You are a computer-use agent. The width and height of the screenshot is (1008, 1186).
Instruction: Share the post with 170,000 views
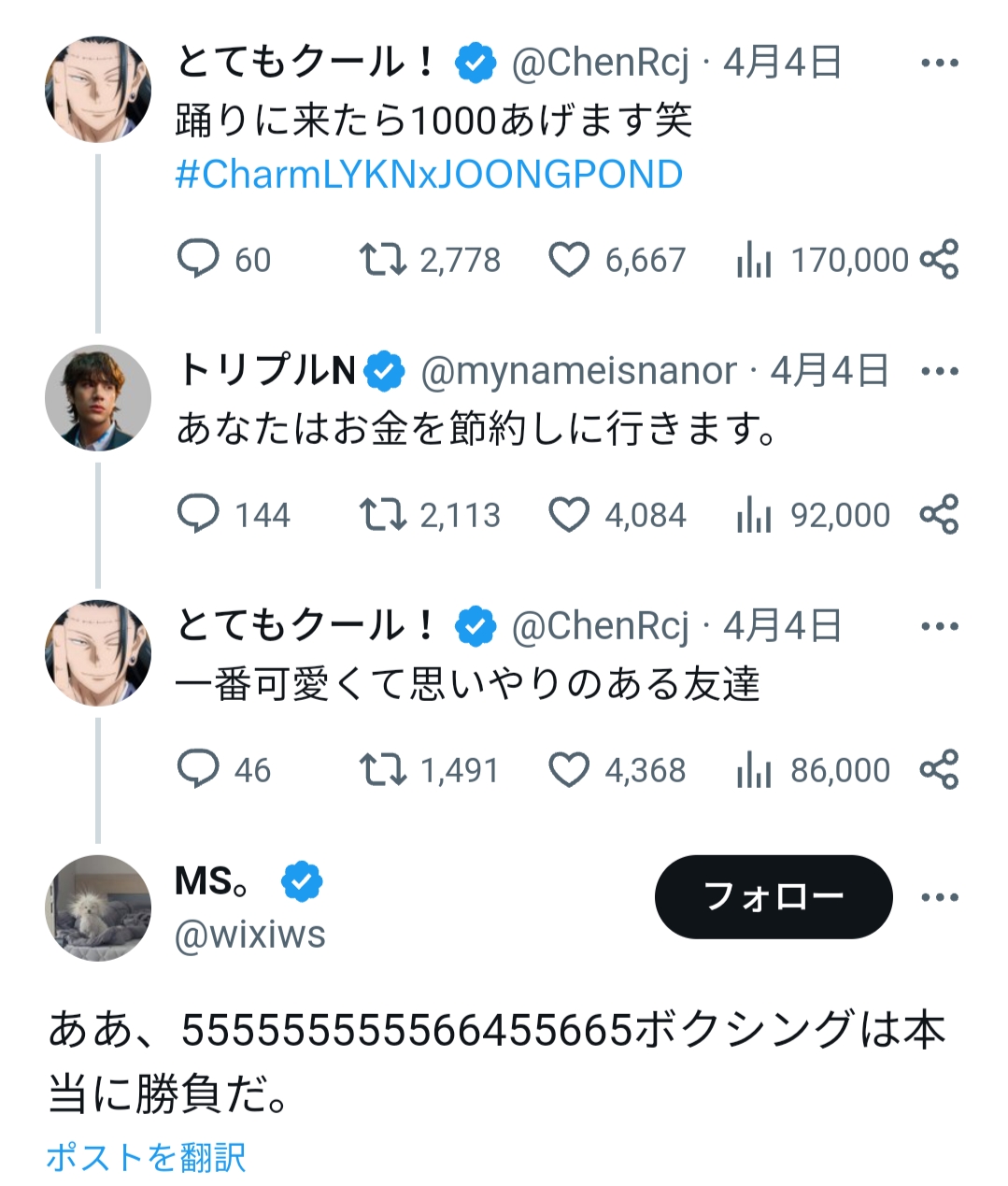click(x=939, y=259)
